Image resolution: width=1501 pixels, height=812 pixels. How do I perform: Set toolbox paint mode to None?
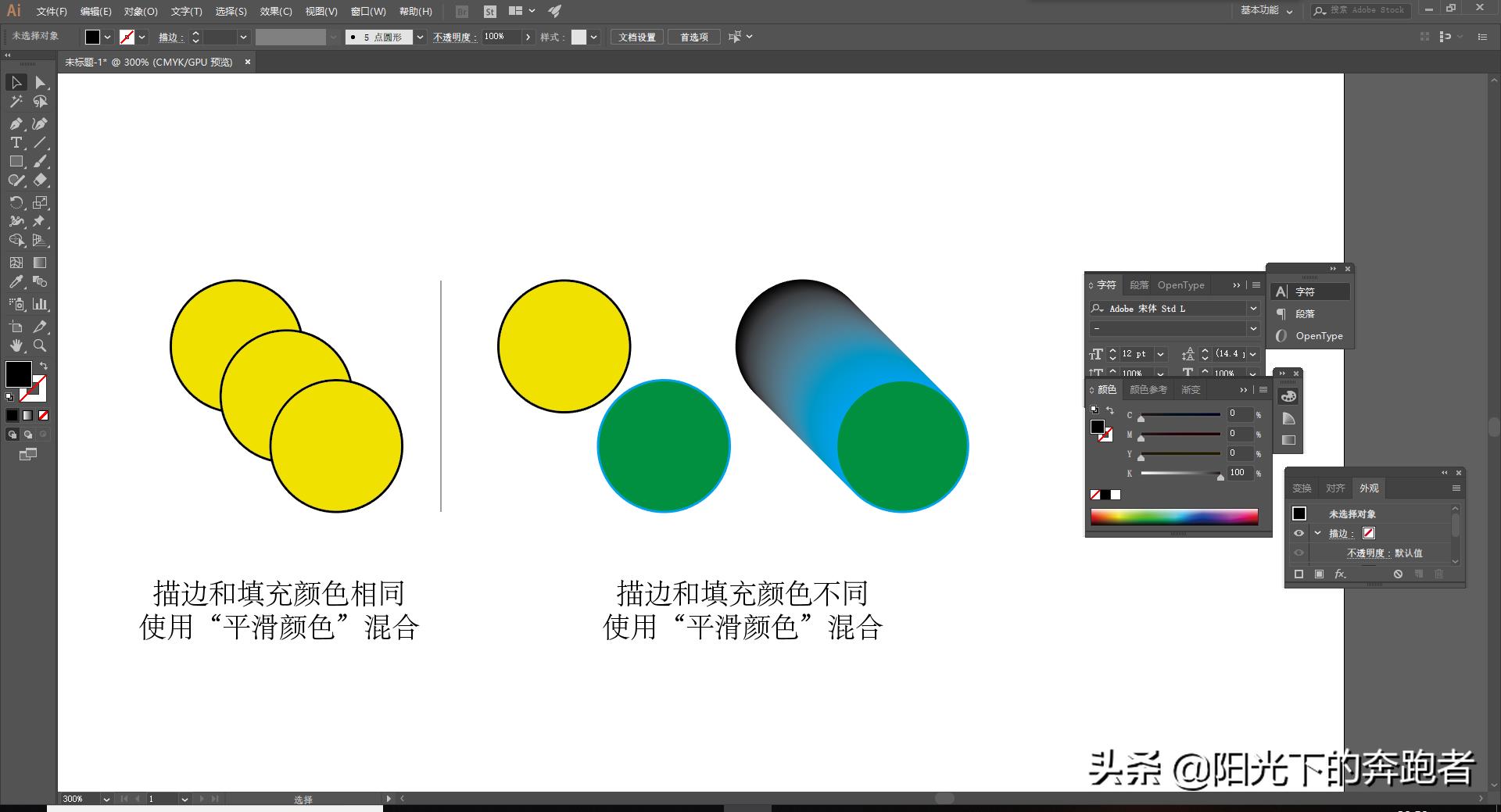tap(44, 415)
